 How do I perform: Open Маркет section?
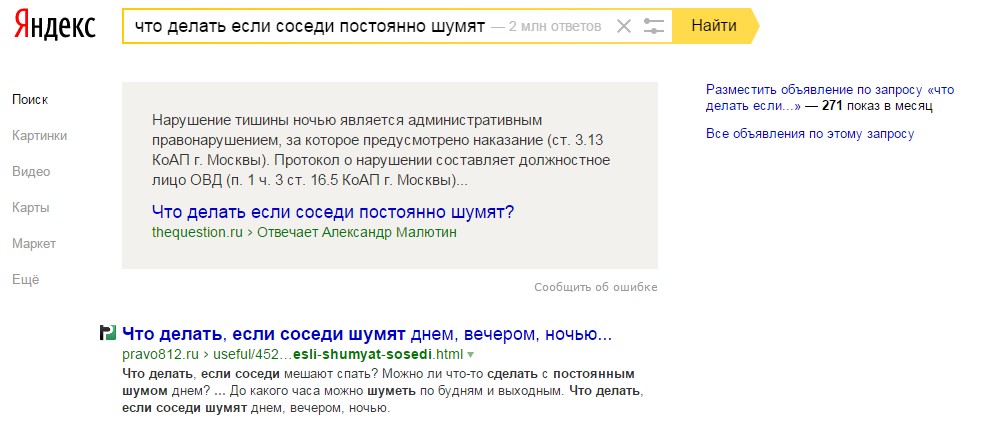pyautogui.click(x=34, y=243)
